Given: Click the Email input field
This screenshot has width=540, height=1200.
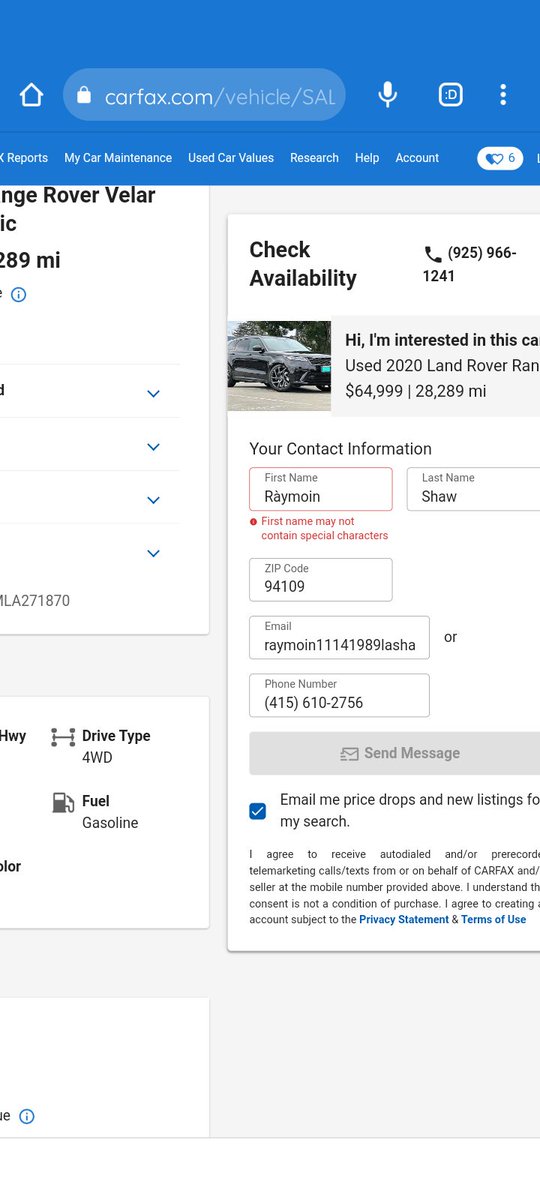Looking at the screenshot, I should pyautogui.click(x=339, y=638).
